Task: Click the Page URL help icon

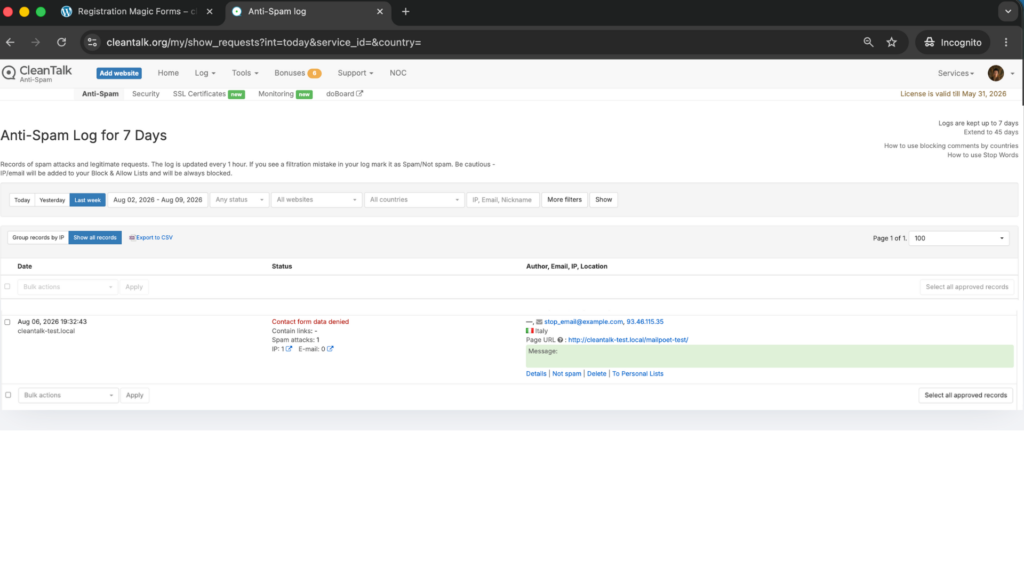Action: pyautogui.click(x=560, y=340)
